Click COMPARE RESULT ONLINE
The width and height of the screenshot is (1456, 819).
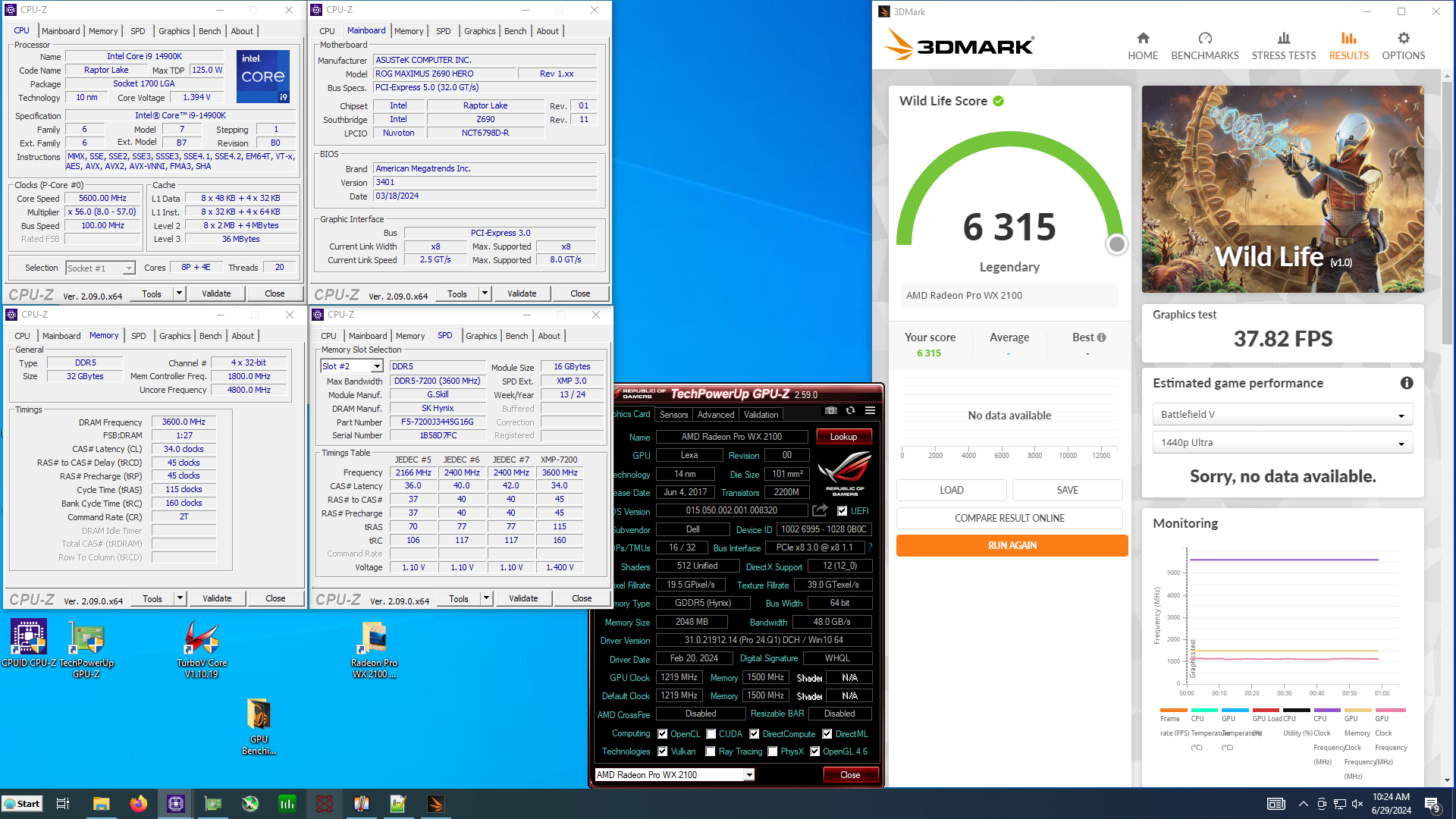1009,518
